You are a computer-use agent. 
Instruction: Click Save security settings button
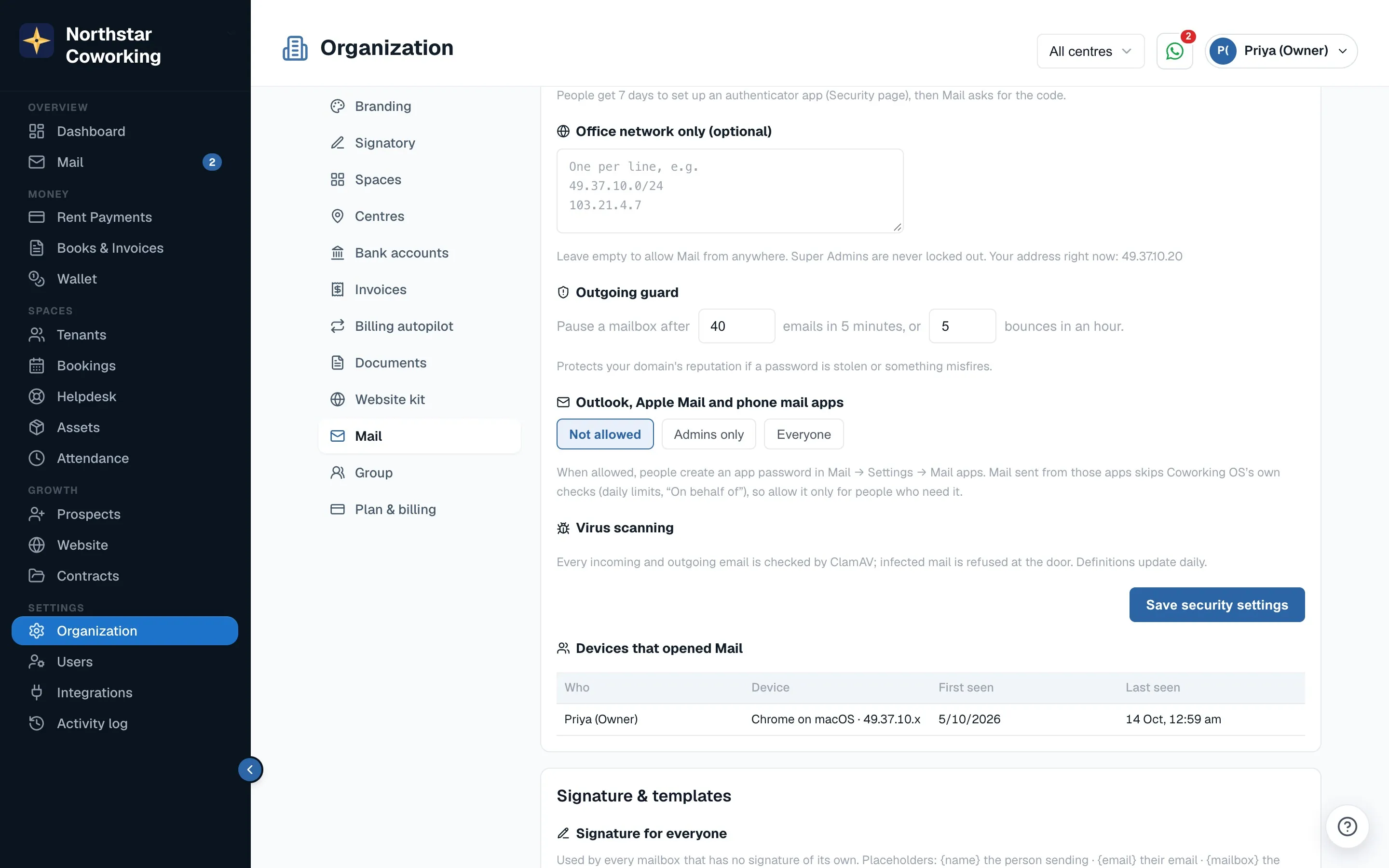tap(1217, 605)
